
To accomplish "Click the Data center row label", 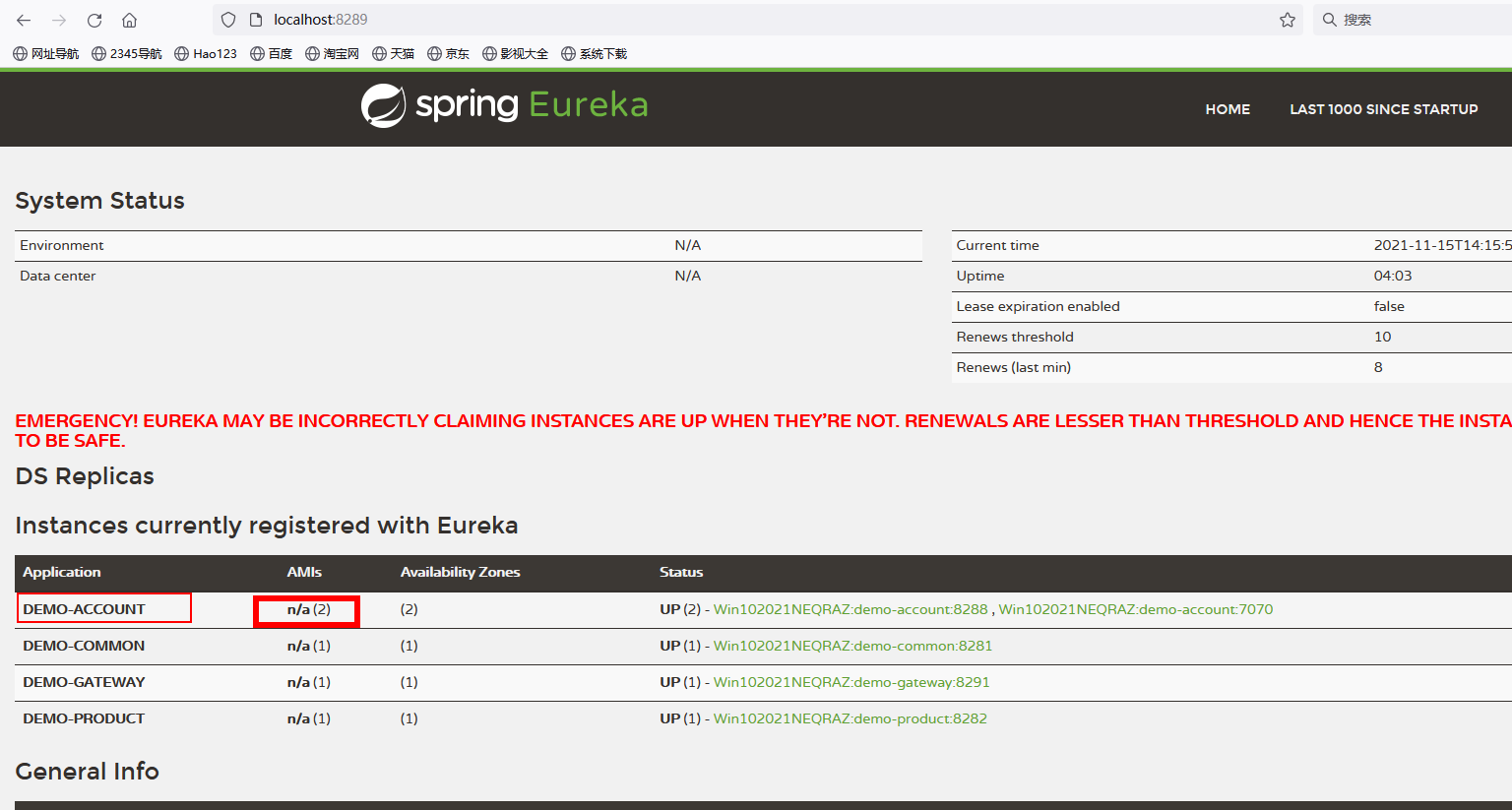I will [x=57, y=276].
